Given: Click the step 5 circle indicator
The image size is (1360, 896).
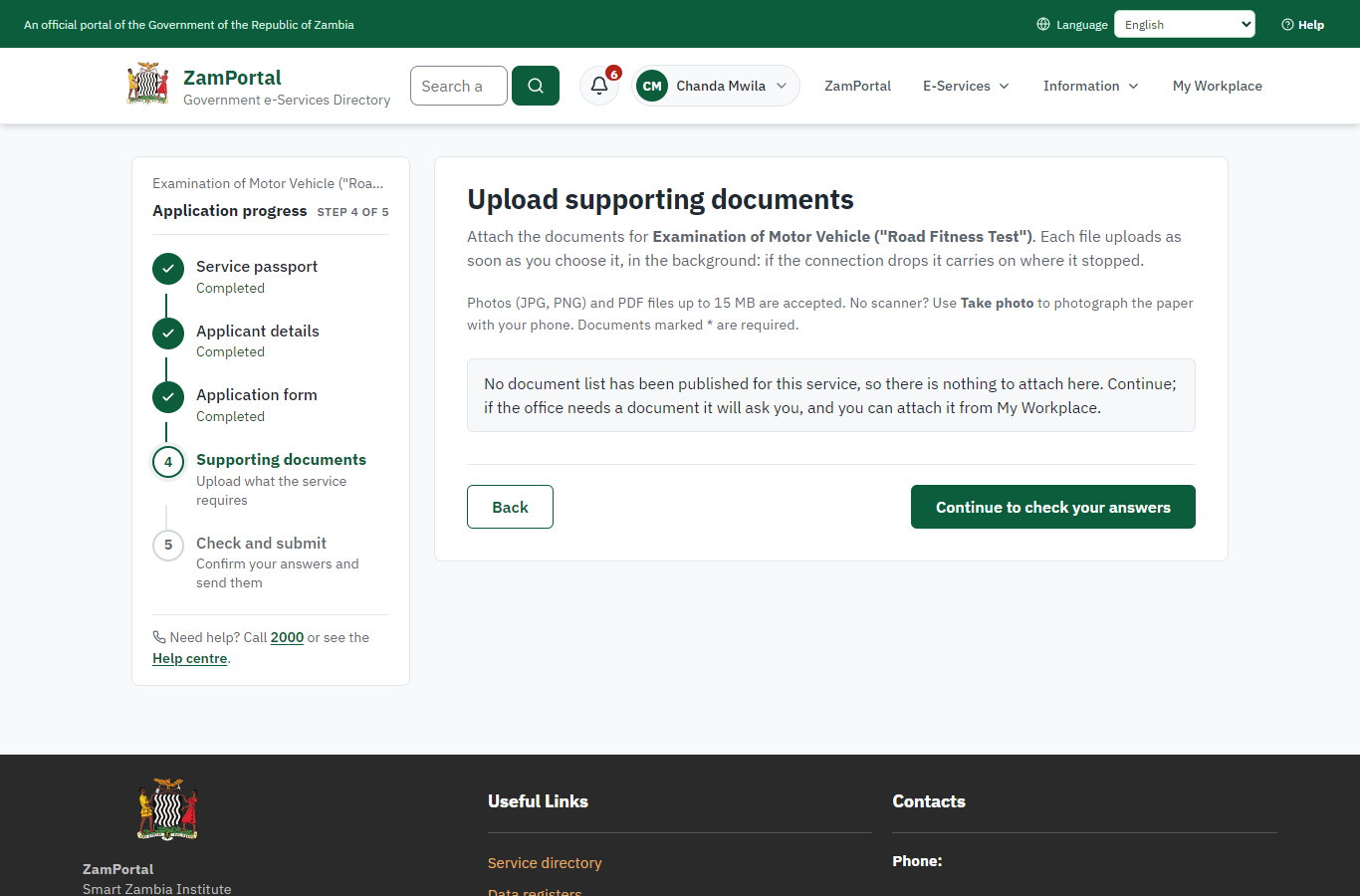Looking at the screenshot, I should tap(168, 545).
